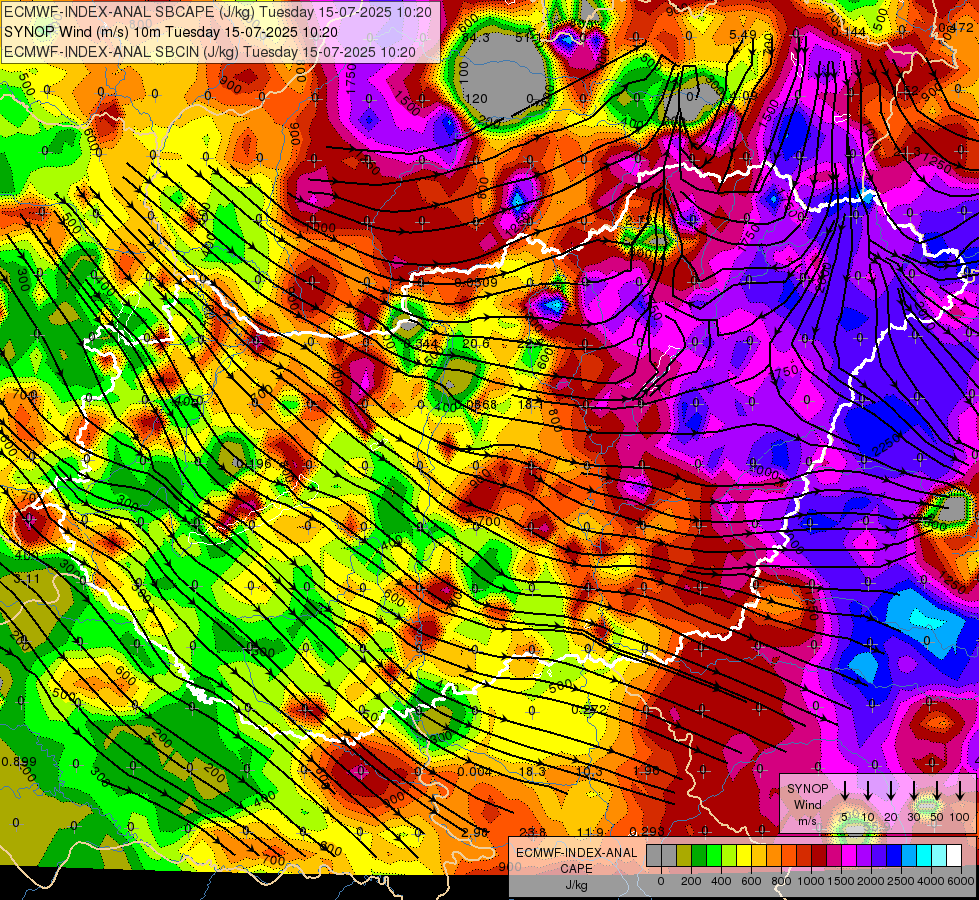Click the 84.3 value on the map
This screenshot has width=979, height=900.
point(476,37)
